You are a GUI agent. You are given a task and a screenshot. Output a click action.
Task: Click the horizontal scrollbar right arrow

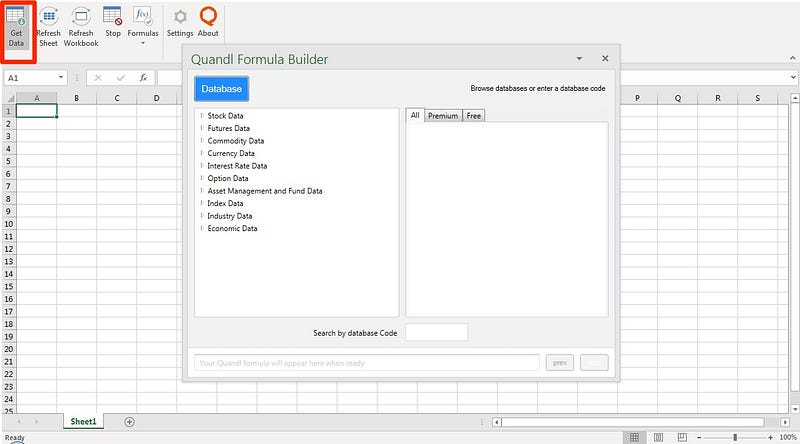pyautogui.click(x=785, y=422)
